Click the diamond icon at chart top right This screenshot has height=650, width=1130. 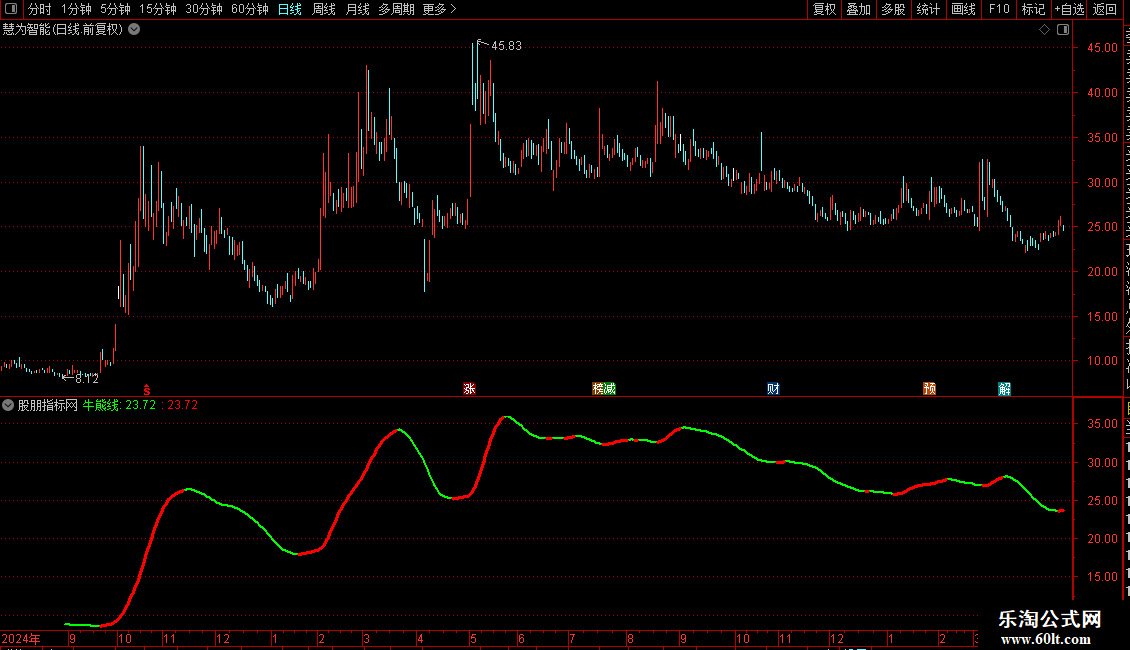(x=1044, y=30)
